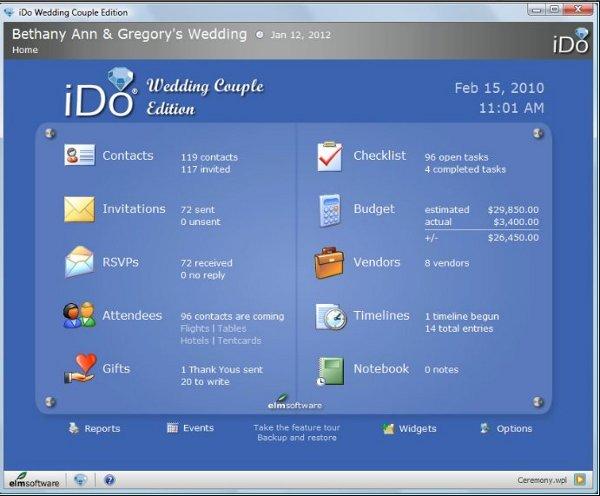Click the Invitations envelope icon

[x=78, y=210]
